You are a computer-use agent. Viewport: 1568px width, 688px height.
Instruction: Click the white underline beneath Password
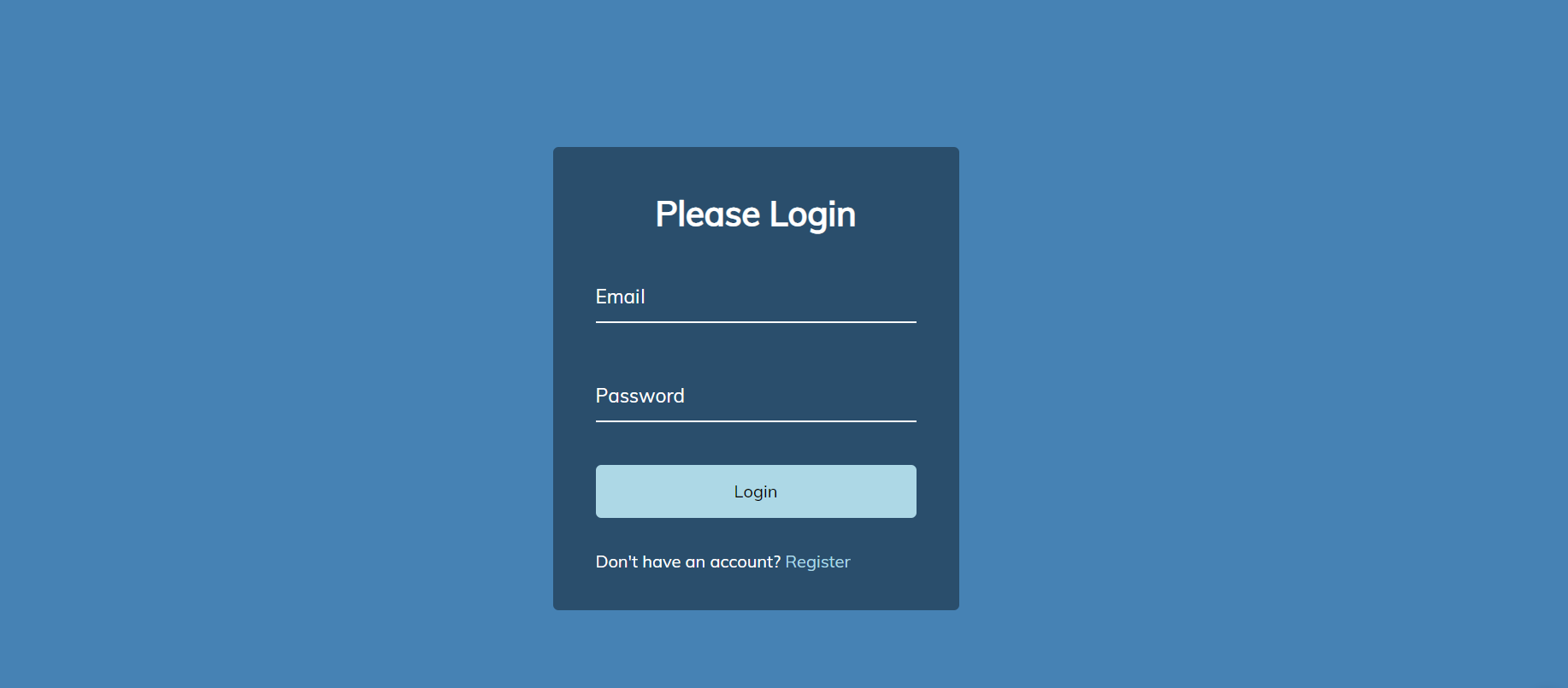click(x=756, y=421)
